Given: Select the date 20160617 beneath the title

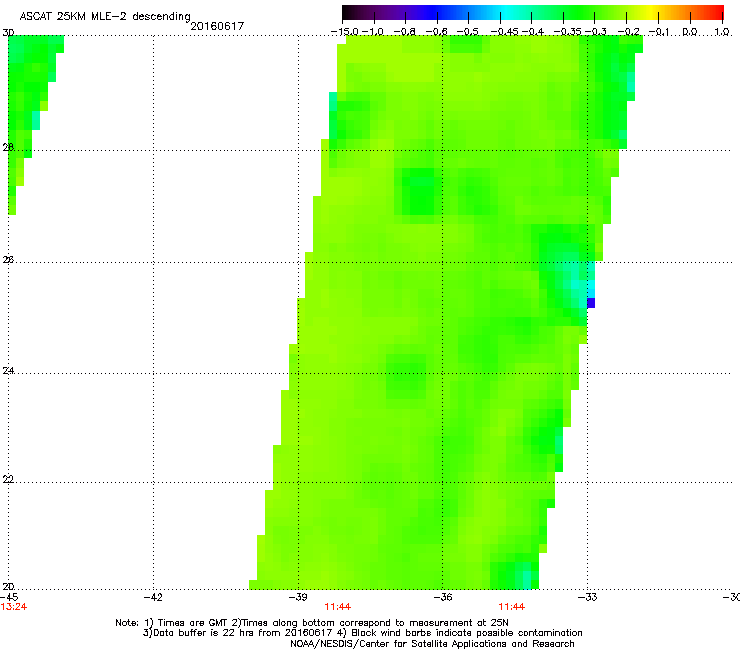Looking at the screenshot, I should pyautogui.click(x=217, y=26).
